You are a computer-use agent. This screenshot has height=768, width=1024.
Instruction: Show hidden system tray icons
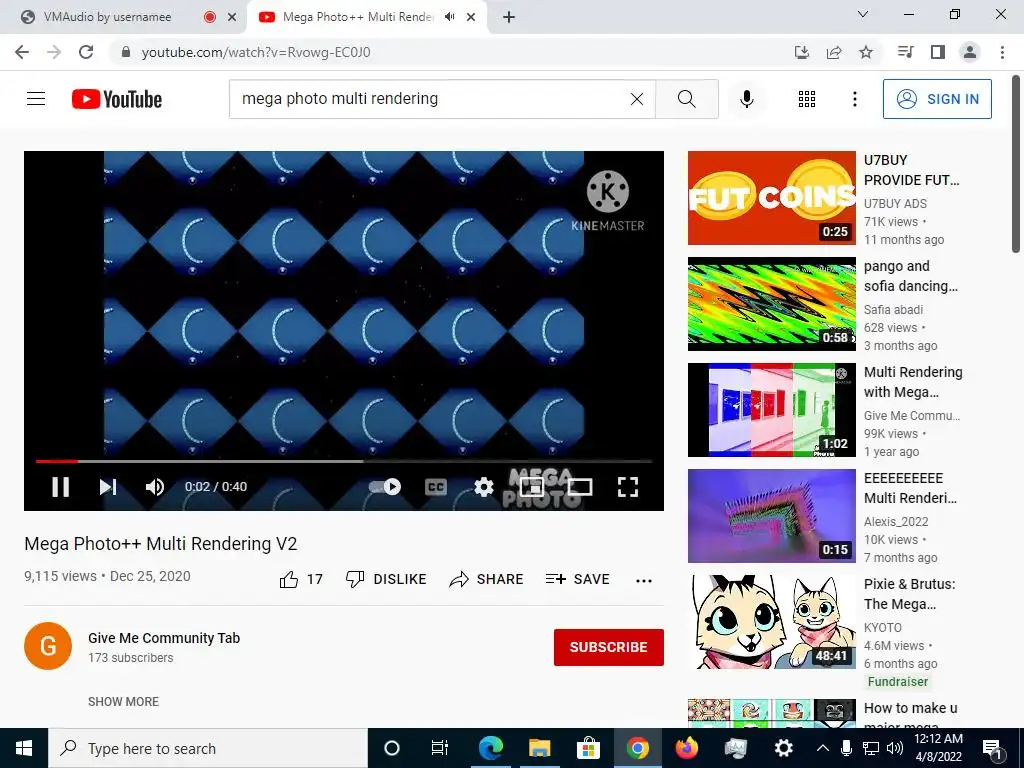point(823,748)
